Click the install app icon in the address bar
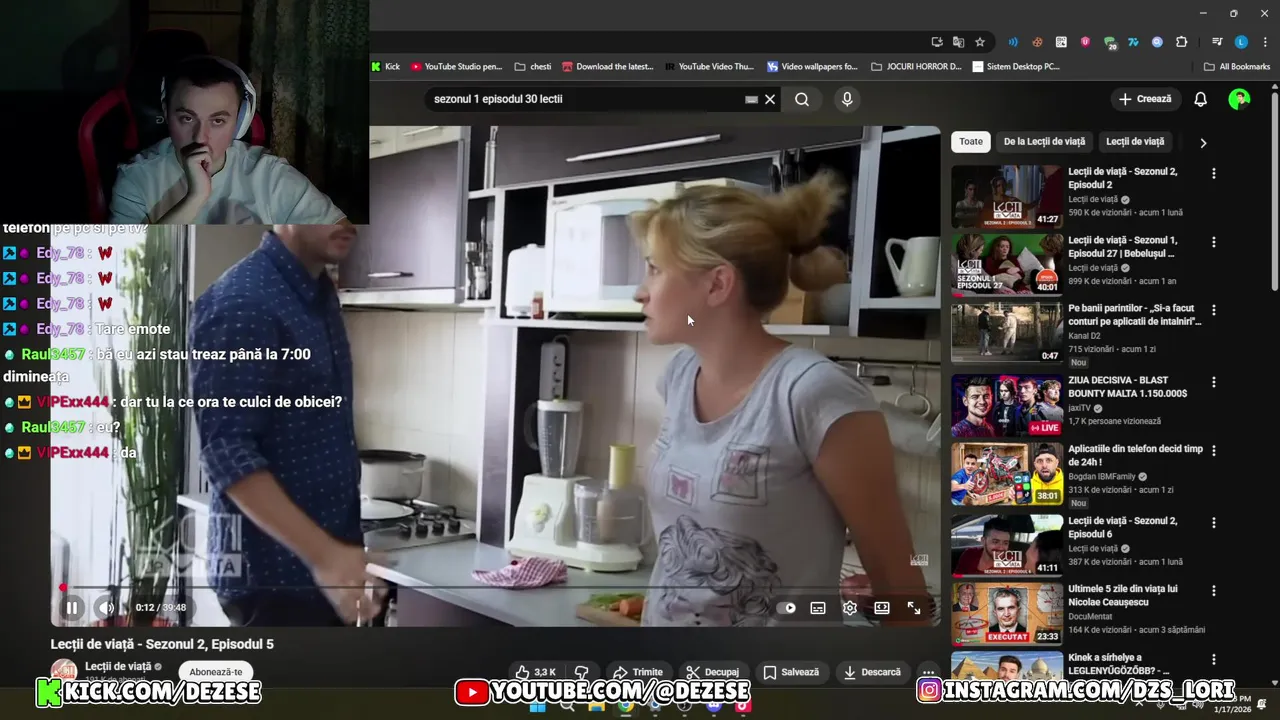Viewport: 1280px width, 720px height. click(937, 42)
